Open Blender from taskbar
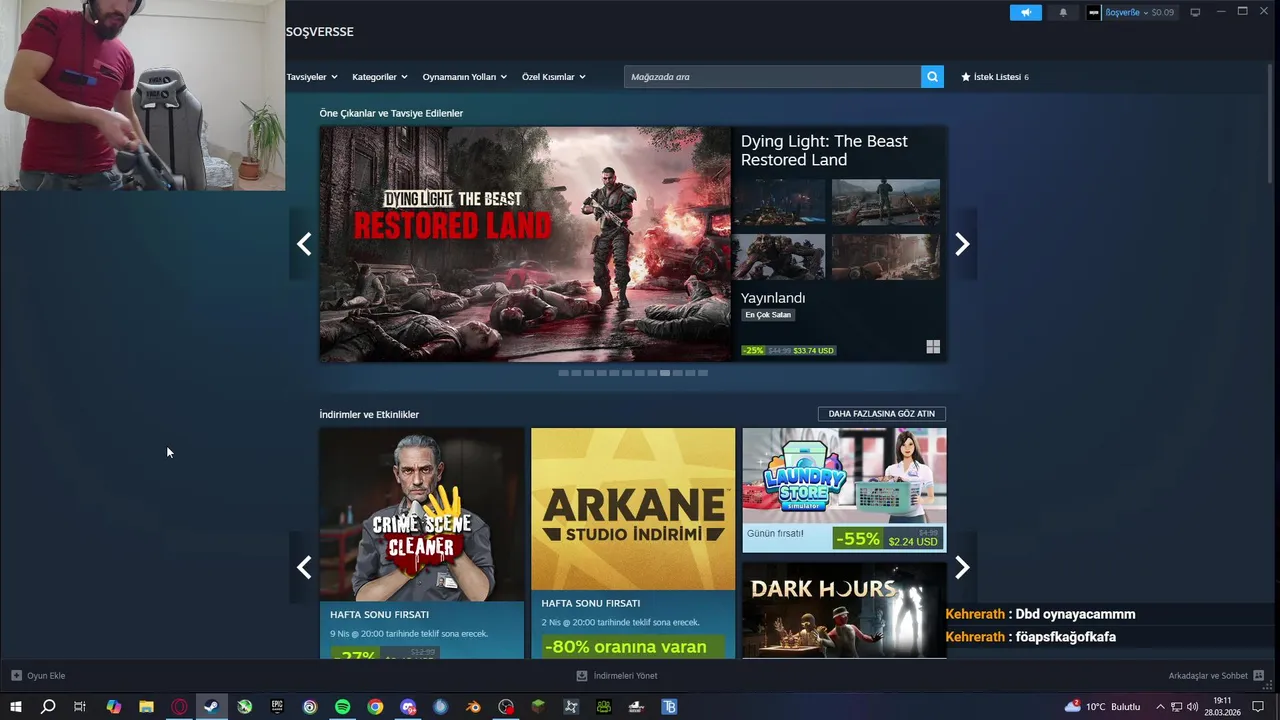This screenshot has width=1280, height=720. pyautogui.click(x=473, y=707)
